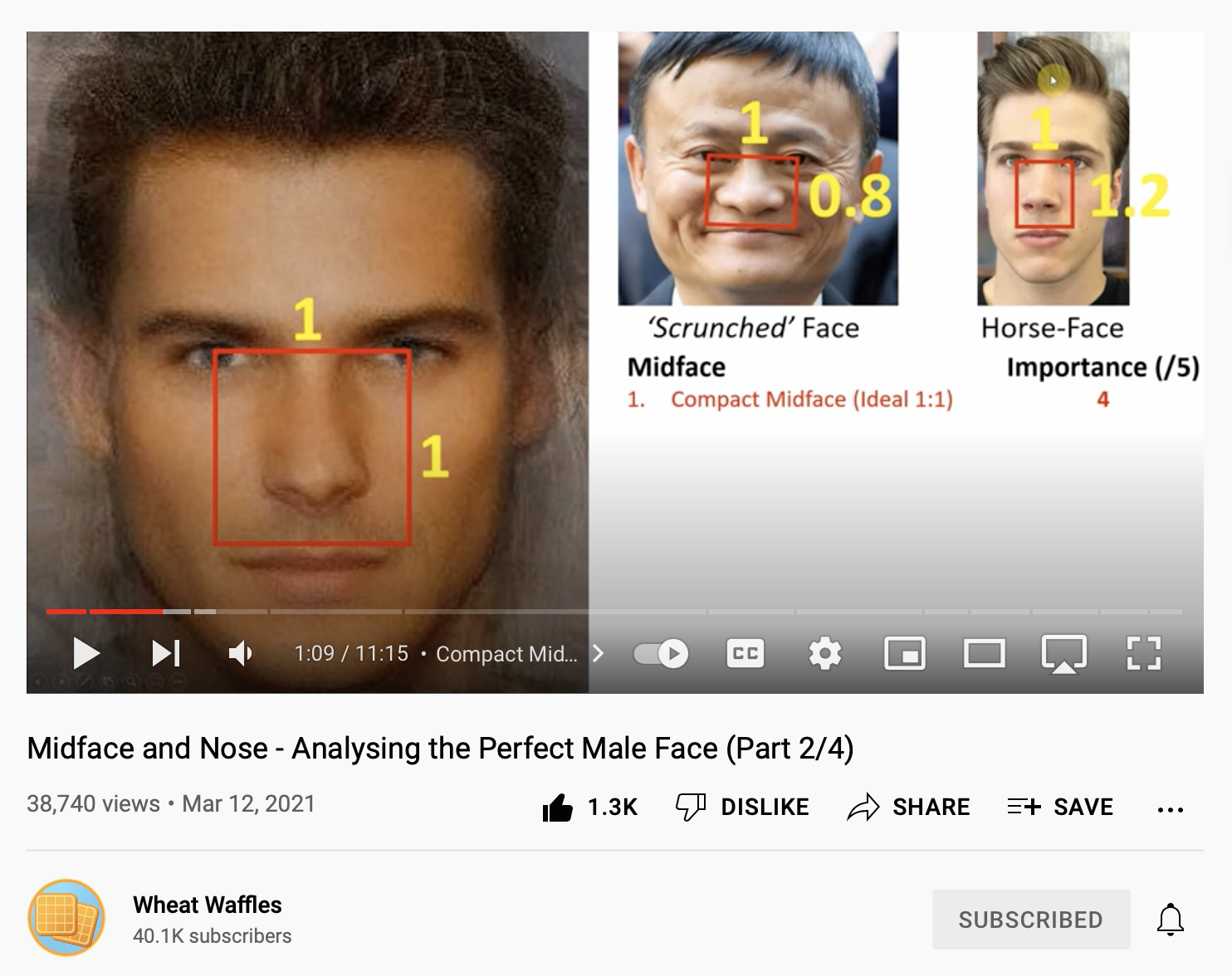This screenshot has height=976, width=1232.
Task: Share the video
Action: pos(908,807)
